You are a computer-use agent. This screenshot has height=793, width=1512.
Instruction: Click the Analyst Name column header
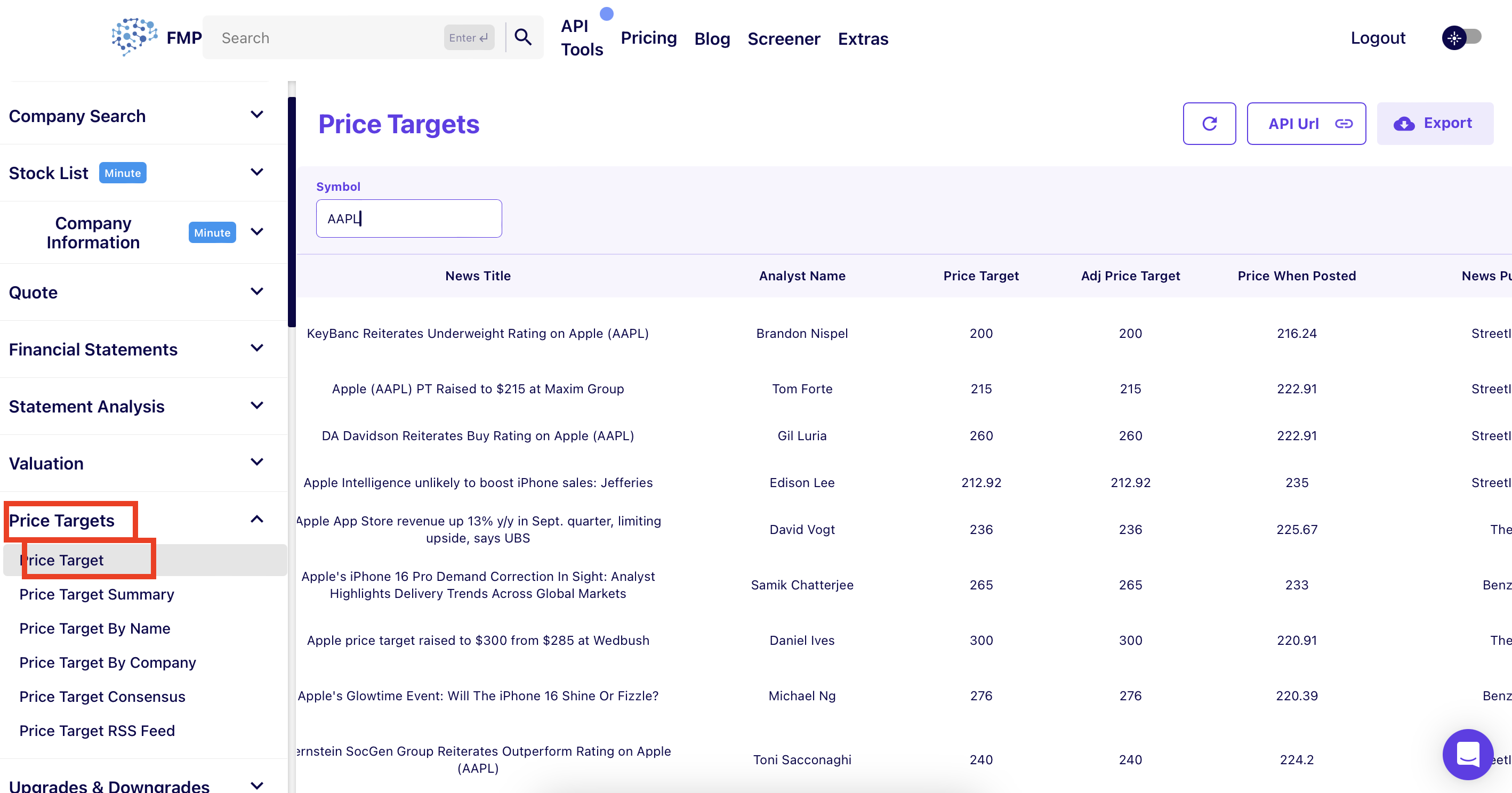(x=802, y=276)
